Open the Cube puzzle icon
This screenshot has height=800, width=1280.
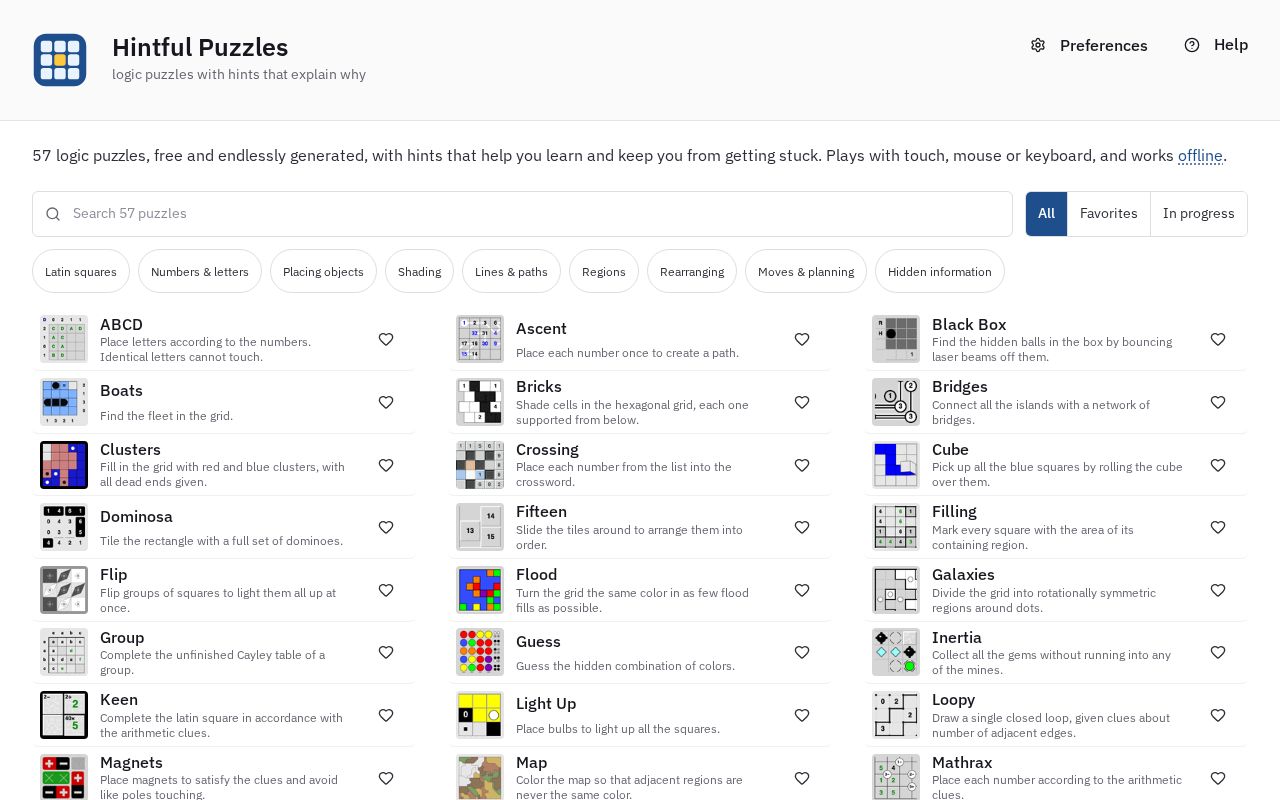pos(896,465)
